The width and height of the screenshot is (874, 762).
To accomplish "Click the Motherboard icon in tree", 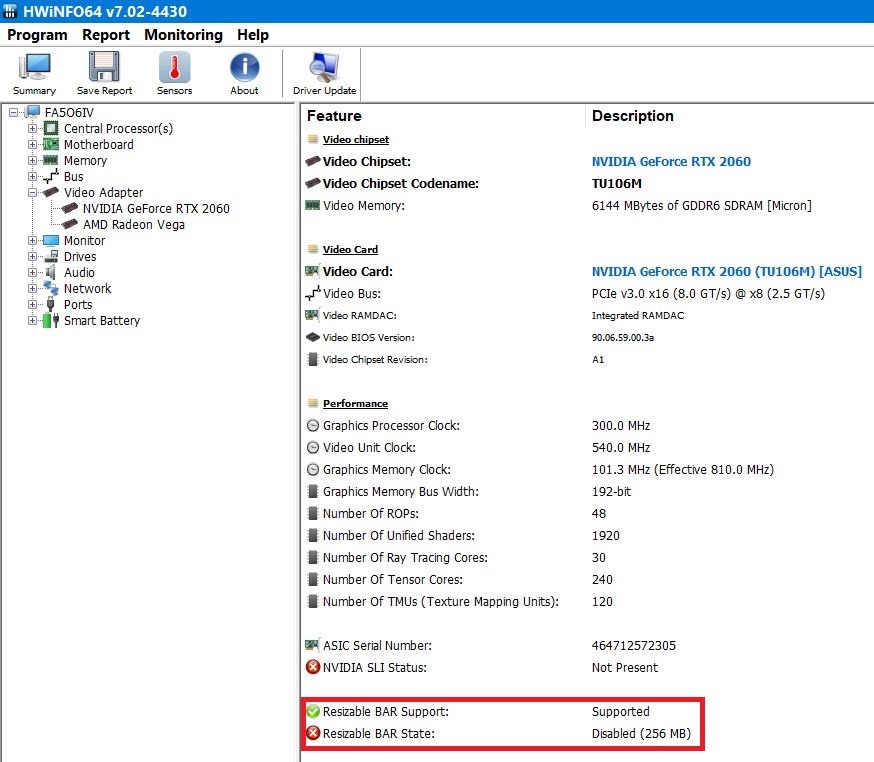I will 51,144.
